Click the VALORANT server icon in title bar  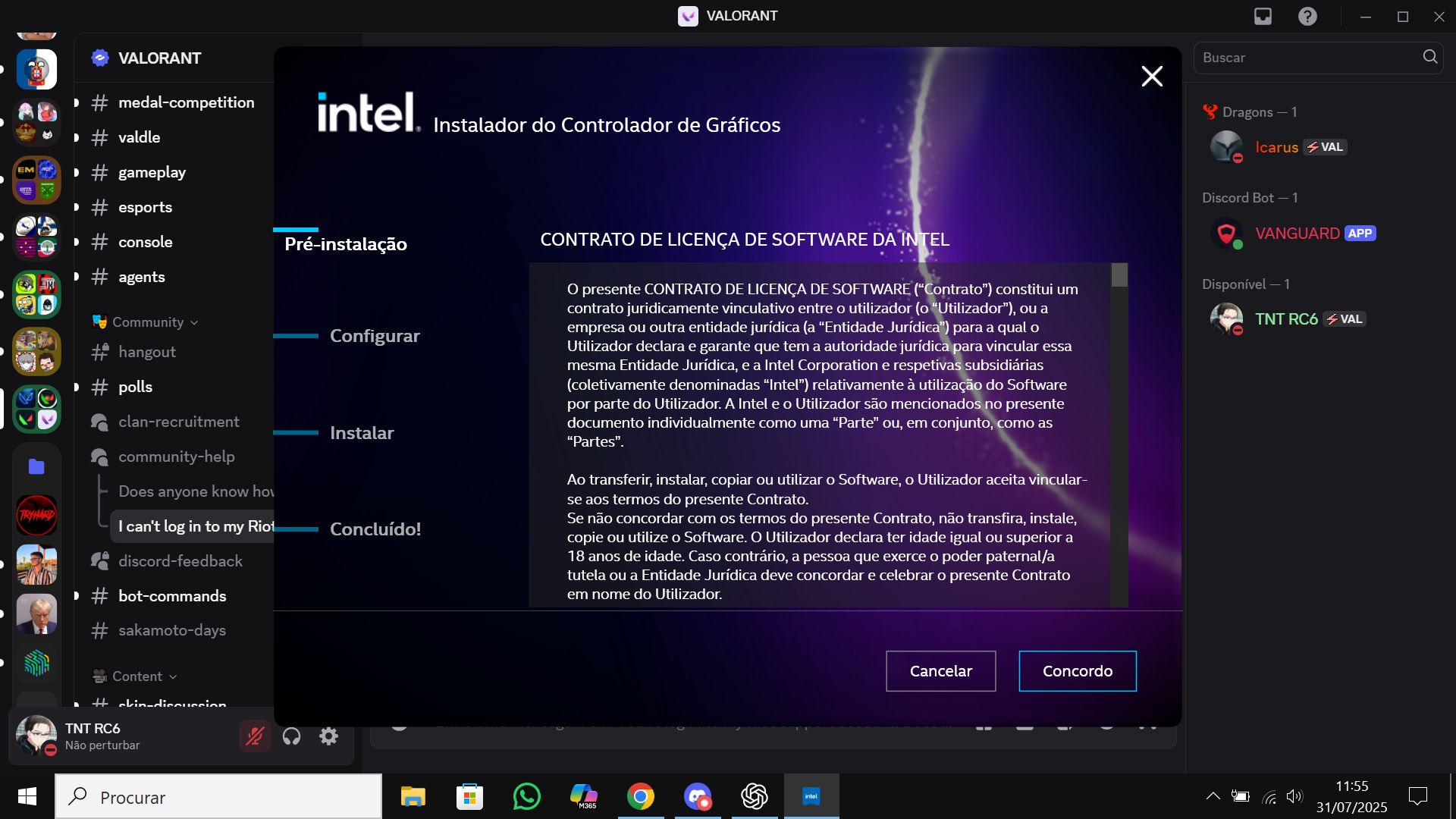point(688,16)
